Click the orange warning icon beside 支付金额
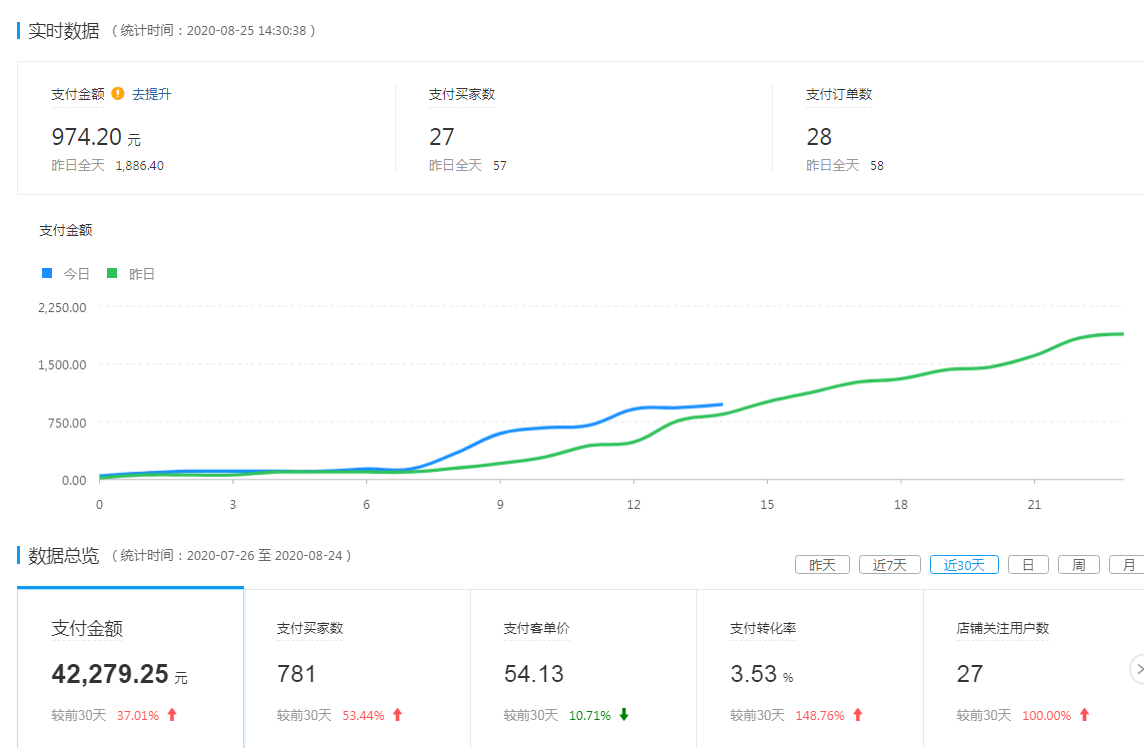The width and height of the screenshot is (1144, 748). [x=117, y=93]
